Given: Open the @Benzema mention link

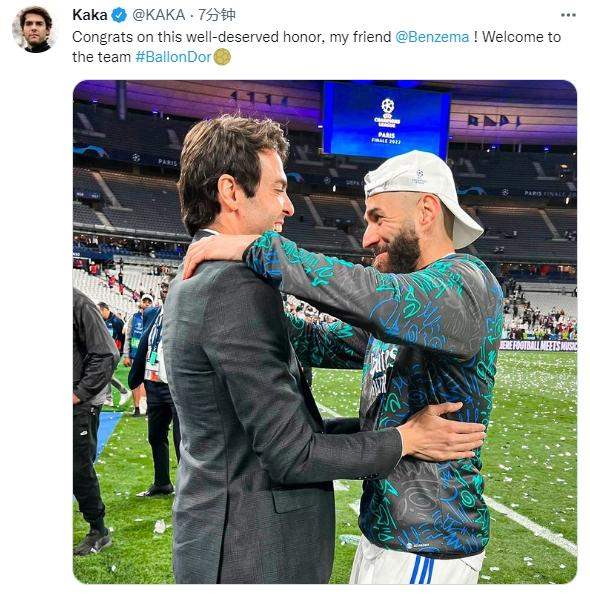Looking at the screenshot, I should coord(432,37).
